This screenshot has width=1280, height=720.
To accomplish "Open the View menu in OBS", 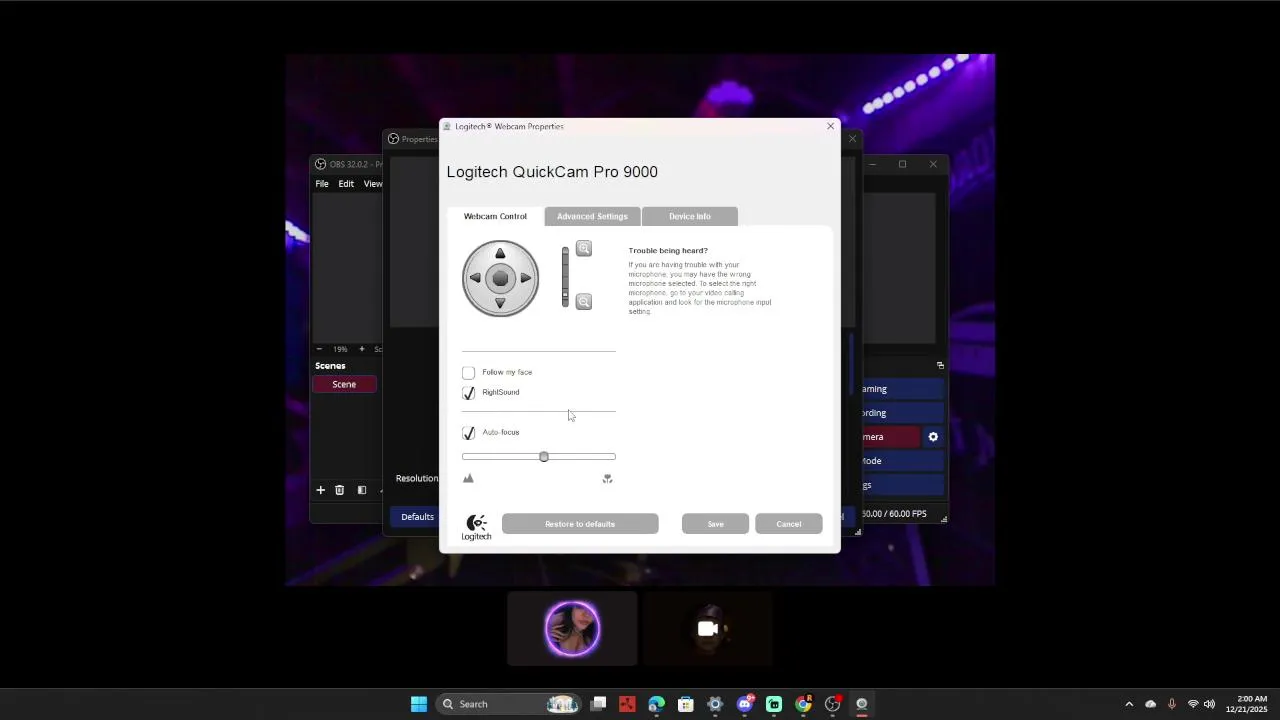I will pos(373,184).
